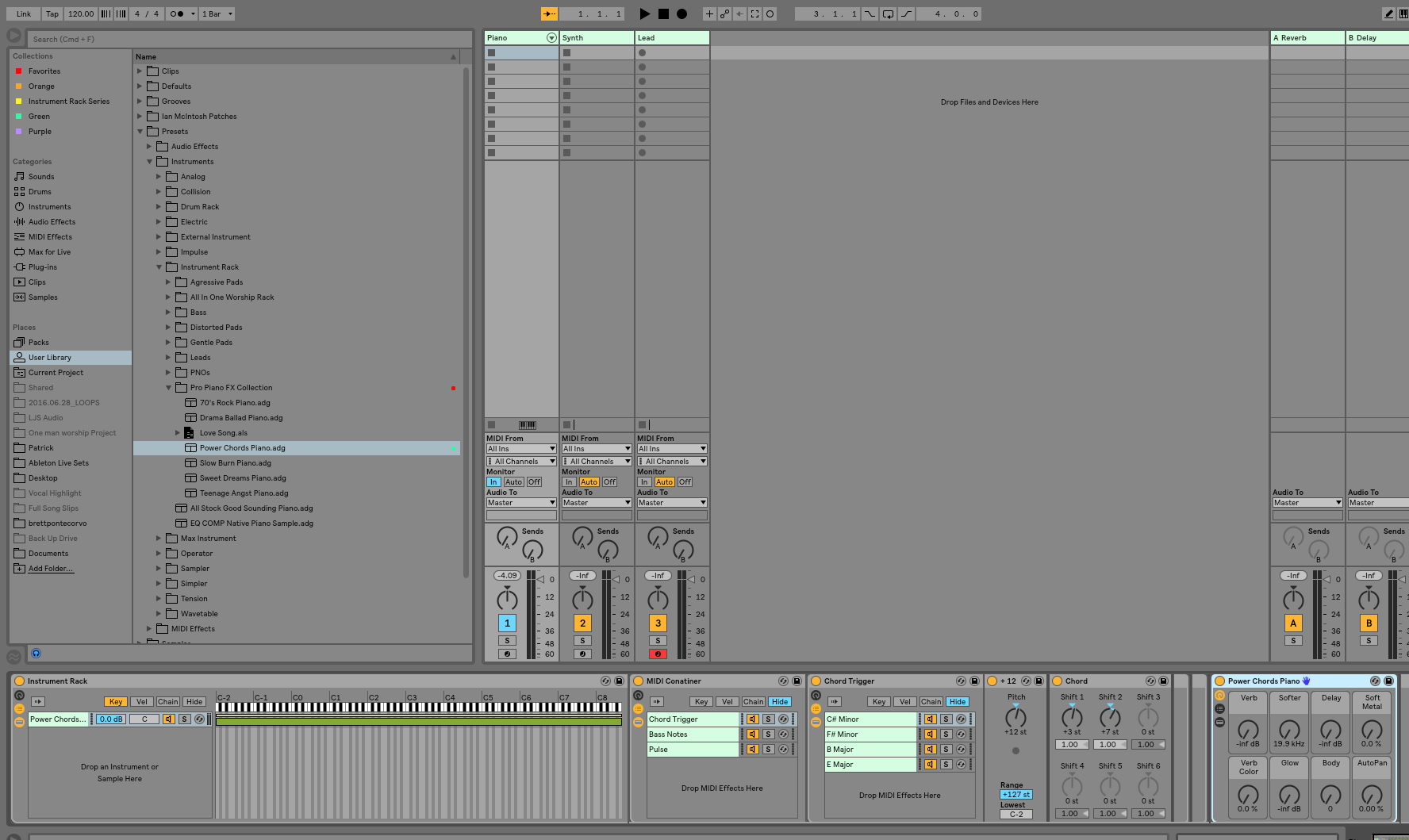The image size is (1409, 840).
Task: Solo the Piano track
Action: (x=507, y=641)
